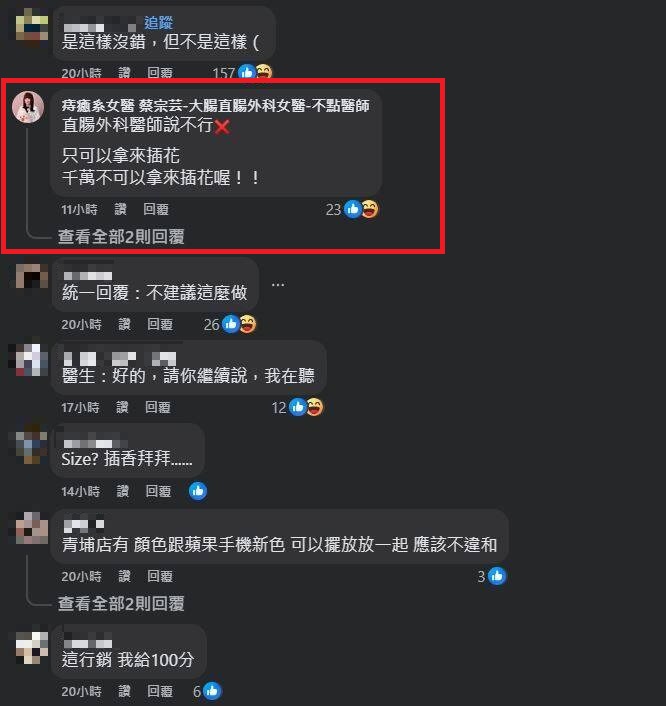Click the like reaction icon beside count 23
The image size is (666, 706).
pyautogui.click(x=353, y=209)
